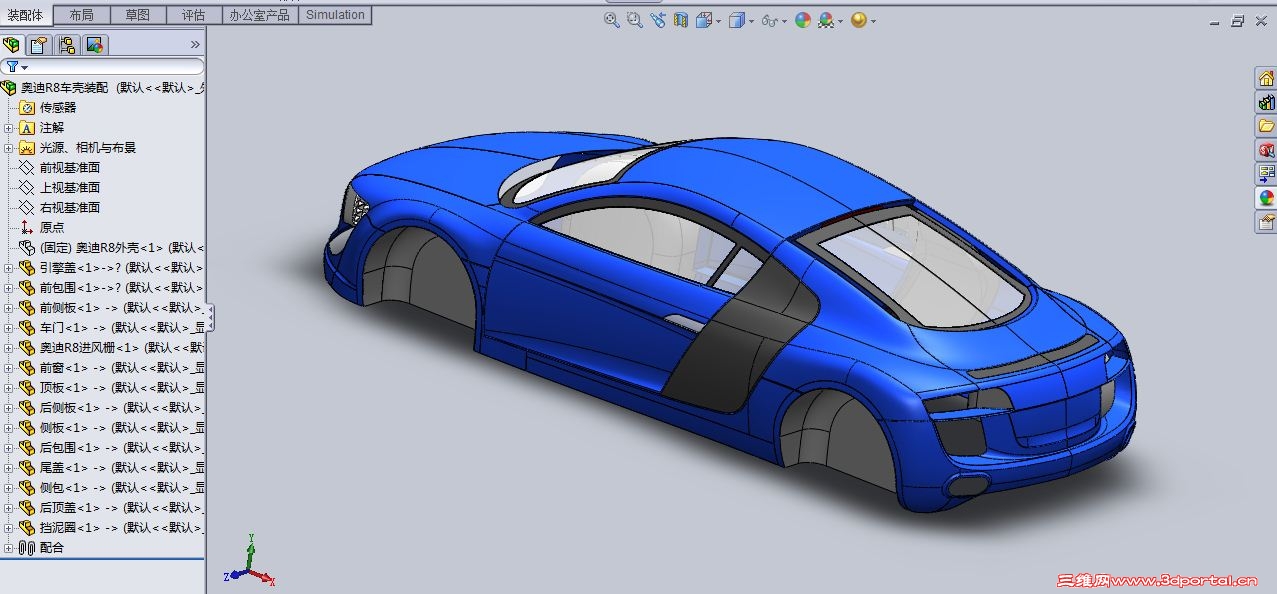Activate the Section View icon
The image size is (1277, 594).
681,20
